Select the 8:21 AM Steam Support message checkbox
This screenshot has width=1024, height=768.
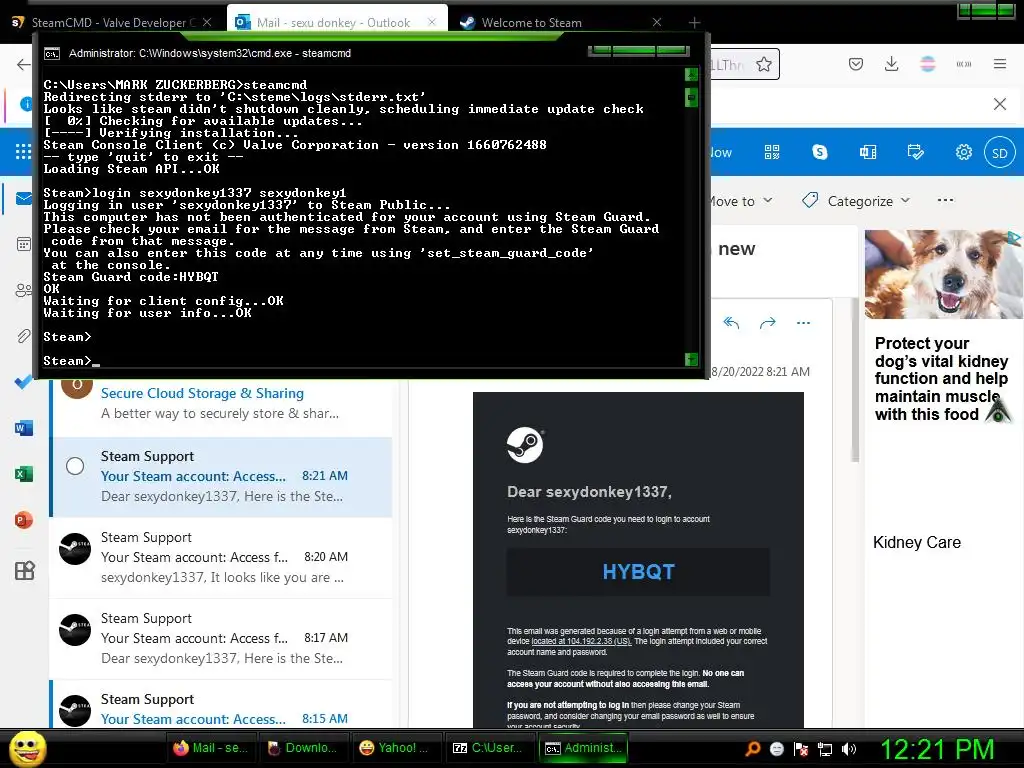pyautogui.click(x=75, y=466)
